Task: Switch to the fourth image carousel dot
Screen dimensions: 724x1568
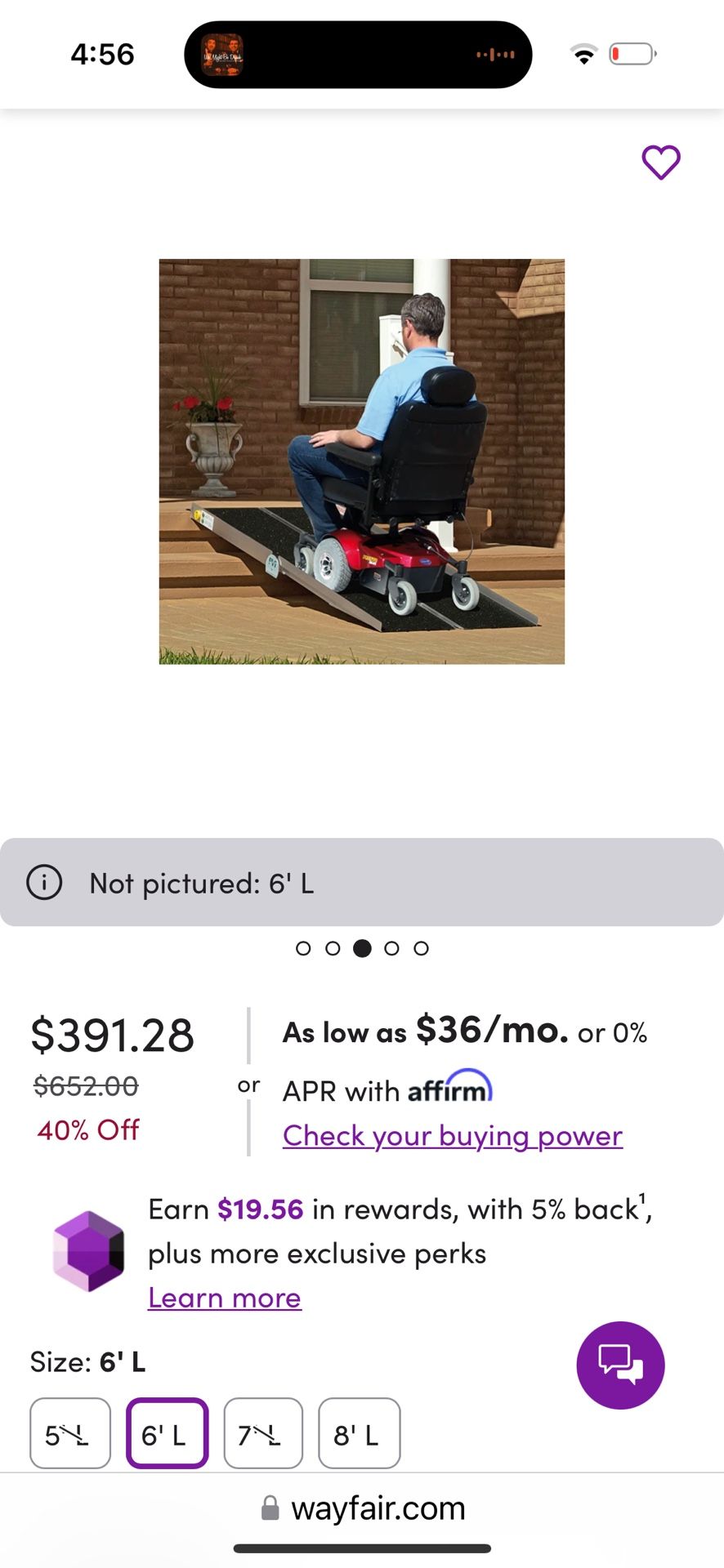Action: tap(391, 948)
